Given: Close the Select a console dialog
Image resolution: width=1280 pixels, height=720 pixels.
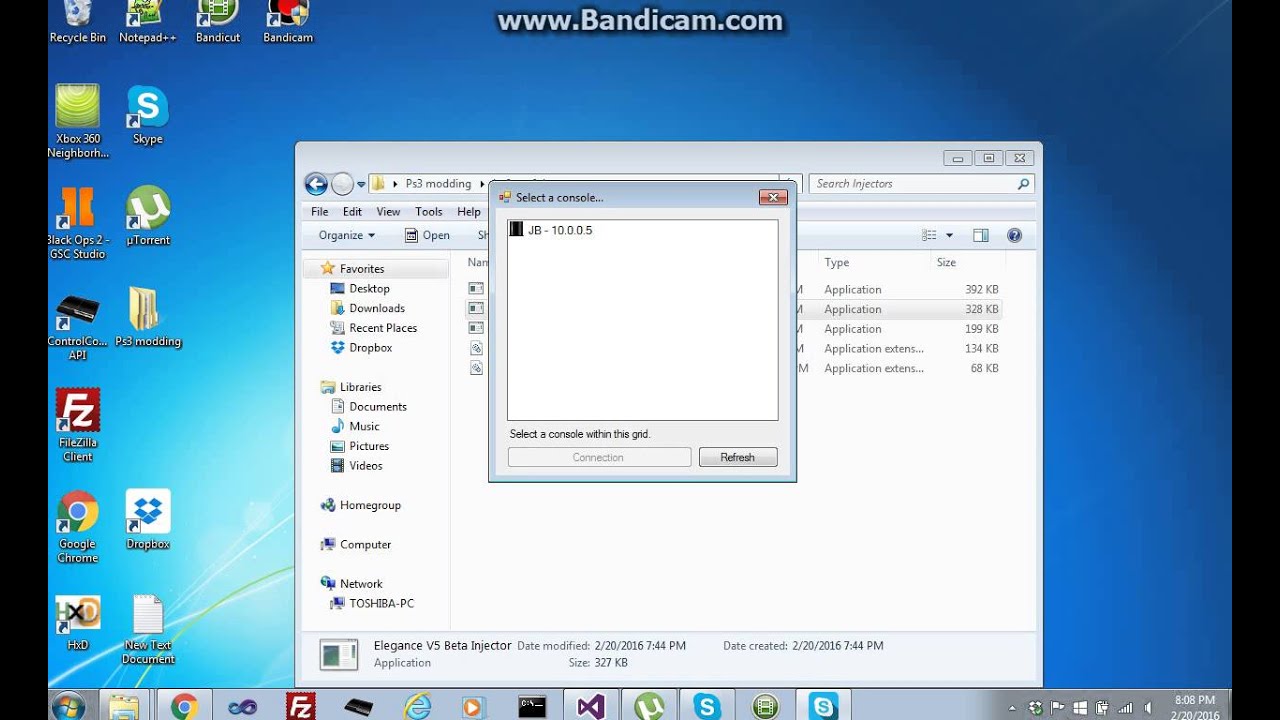Looking at the screenshot, I should tap(772, 197).
